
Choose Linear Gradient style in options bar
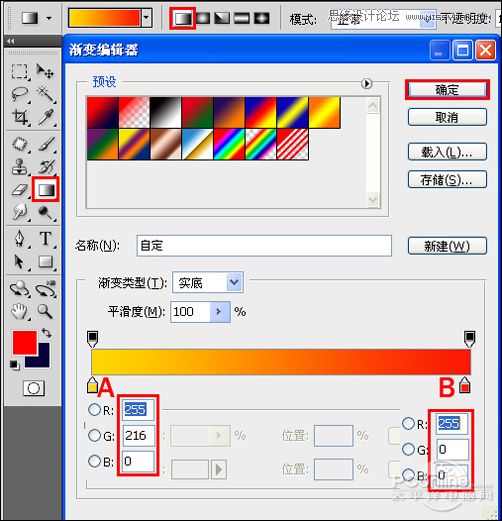pyautogui.click(x=183, y=18)
